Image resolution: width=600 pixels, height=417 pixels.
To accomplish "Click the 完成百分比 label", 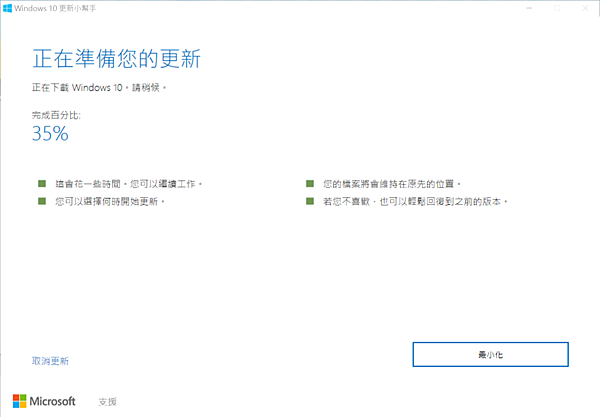I will point(56,115).
